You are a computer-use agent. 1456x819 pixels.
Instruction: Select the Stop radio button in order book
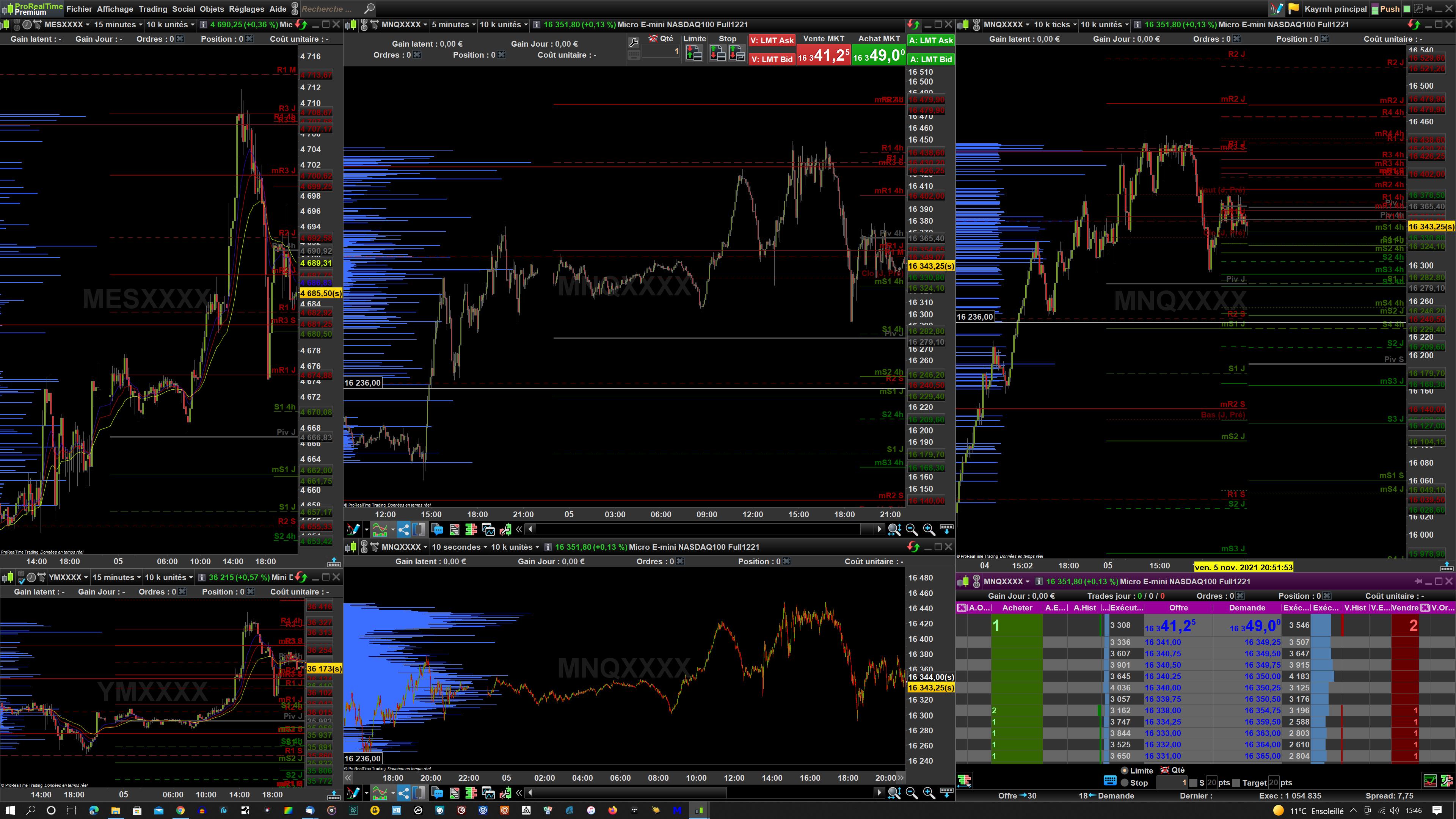[x=1125, y=783]
